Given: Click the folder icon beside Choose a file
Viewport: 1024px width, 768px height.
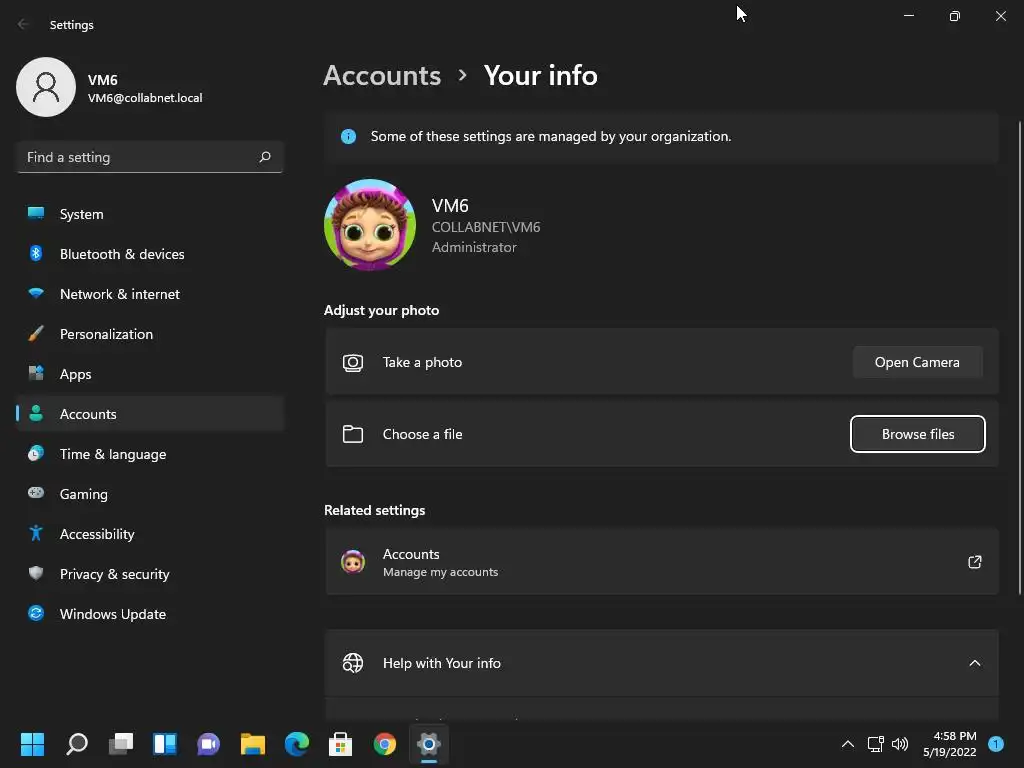Looking at the screenshot, I should point(353,434).
